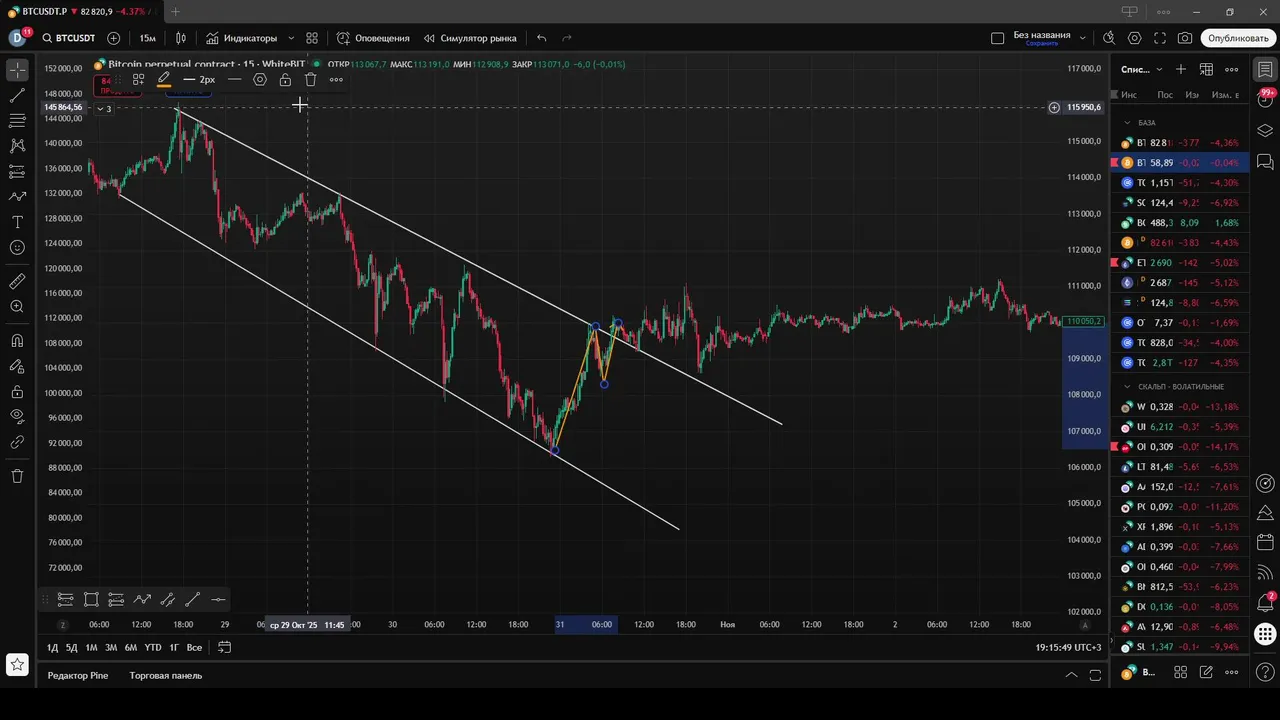
Task: Toggle hide all drawings eye icon
Action: click(x=17, y=416)
